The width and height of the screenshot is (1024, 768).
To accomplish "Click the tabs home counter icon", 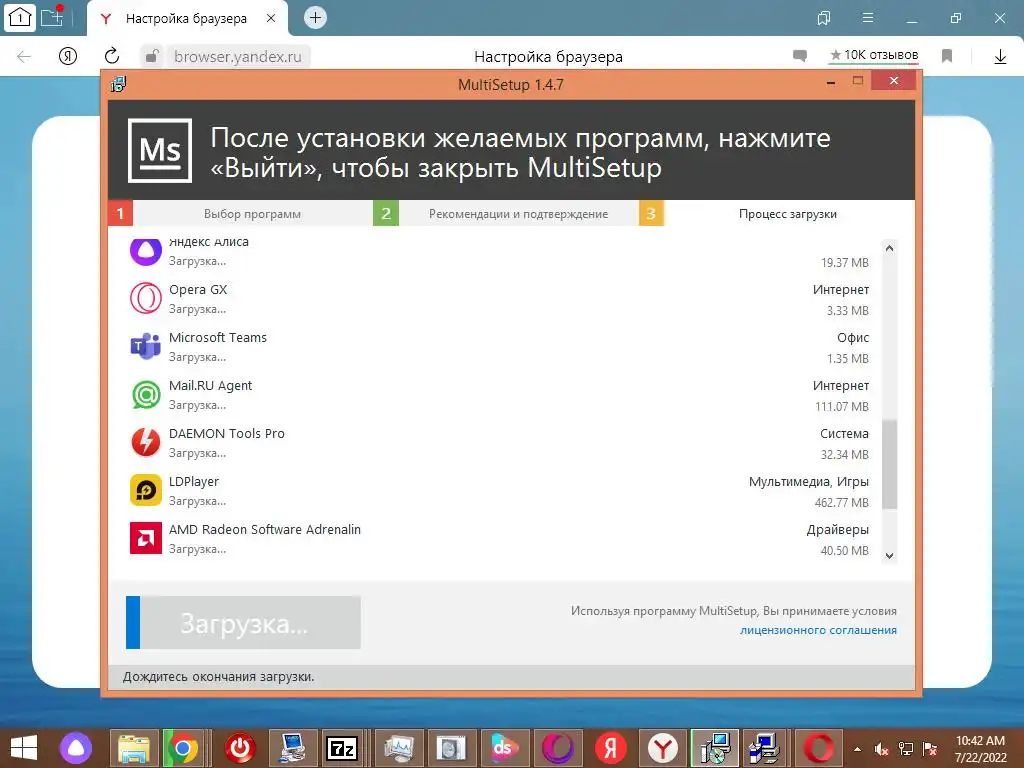I will (x=20, y=17).
